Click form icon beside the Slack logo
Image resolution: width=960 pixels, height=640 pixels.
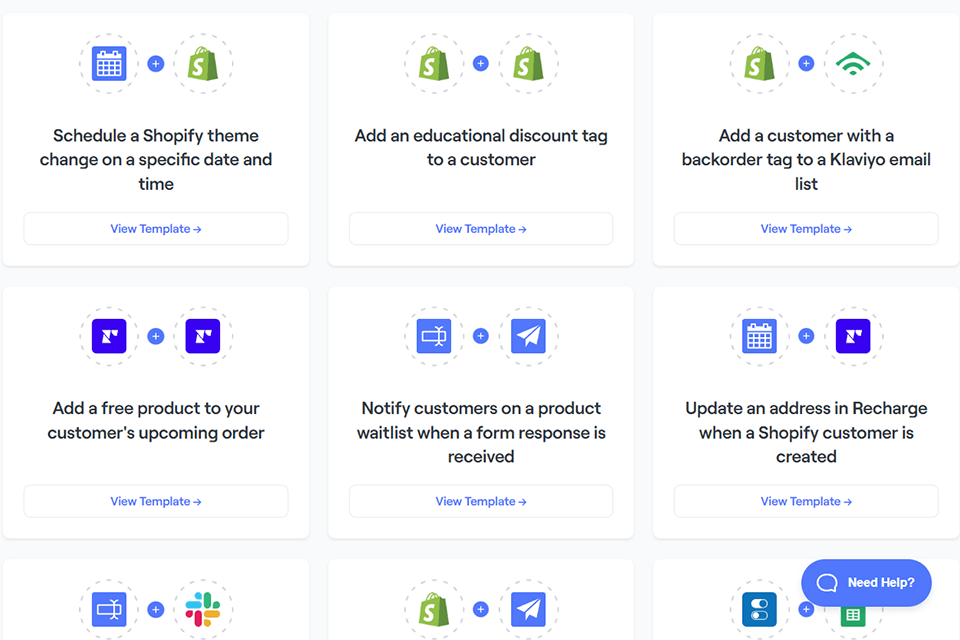coord(109,609)
